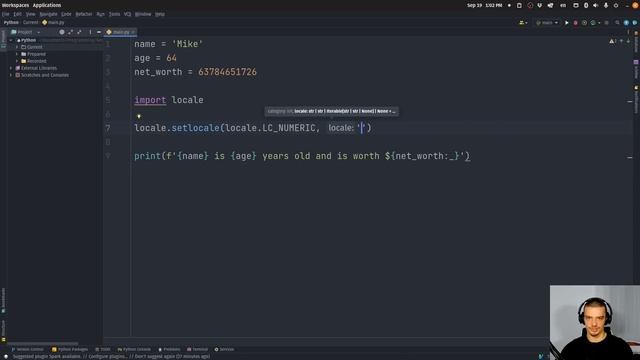Hide the Project tool window
The width and height of the screenshot is (640, 360).
click(99, 32)
